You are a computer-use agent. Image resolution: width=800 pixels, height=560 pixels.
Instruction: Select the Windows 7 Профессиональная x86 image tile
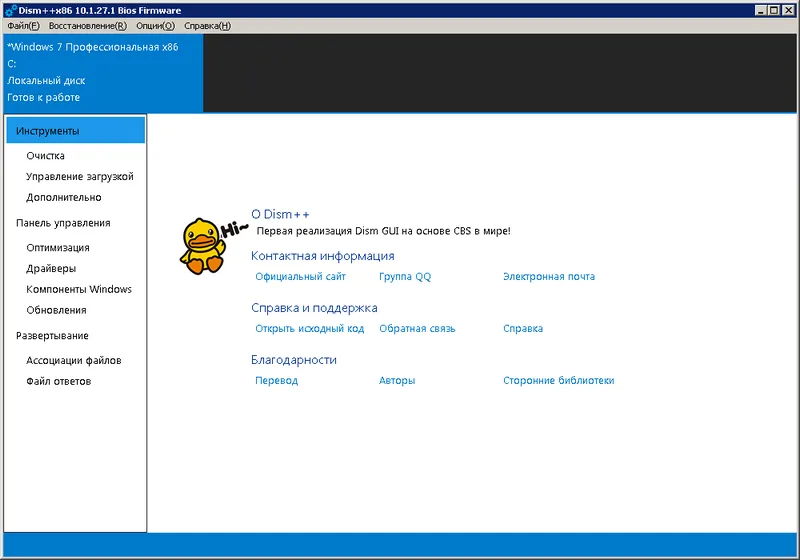(x=104, y=73)
